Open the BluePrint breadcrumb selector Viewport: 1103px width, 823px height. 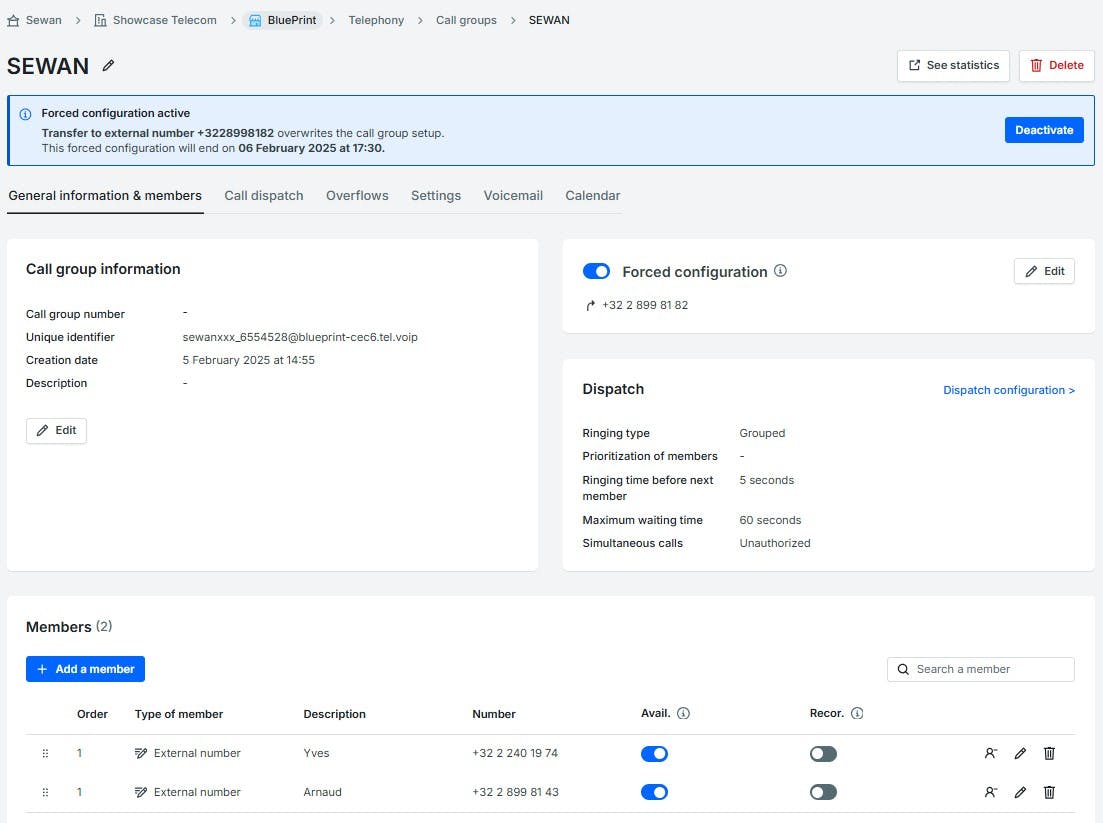click(x=282, y=20)
